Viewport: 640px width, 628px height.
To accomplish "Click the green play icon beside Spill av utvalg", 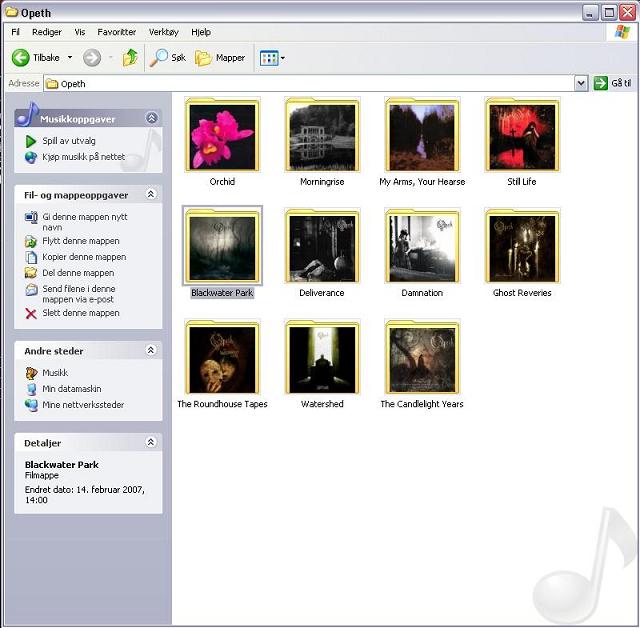I will coord(30,141).
